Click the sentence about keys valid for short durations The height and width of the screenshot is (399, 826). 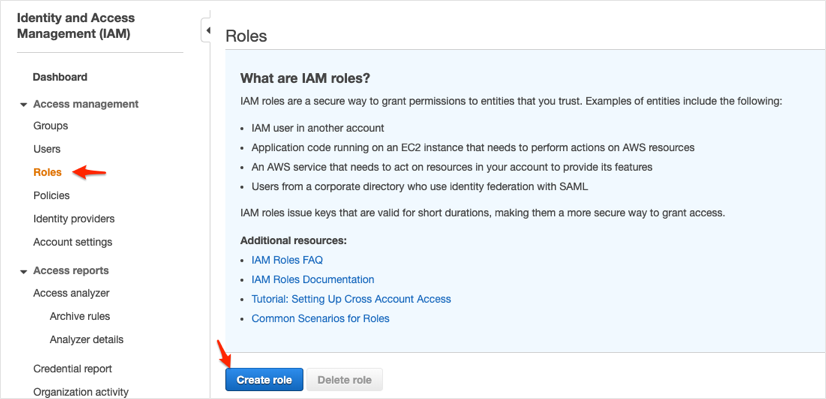[x=483, y=213]
